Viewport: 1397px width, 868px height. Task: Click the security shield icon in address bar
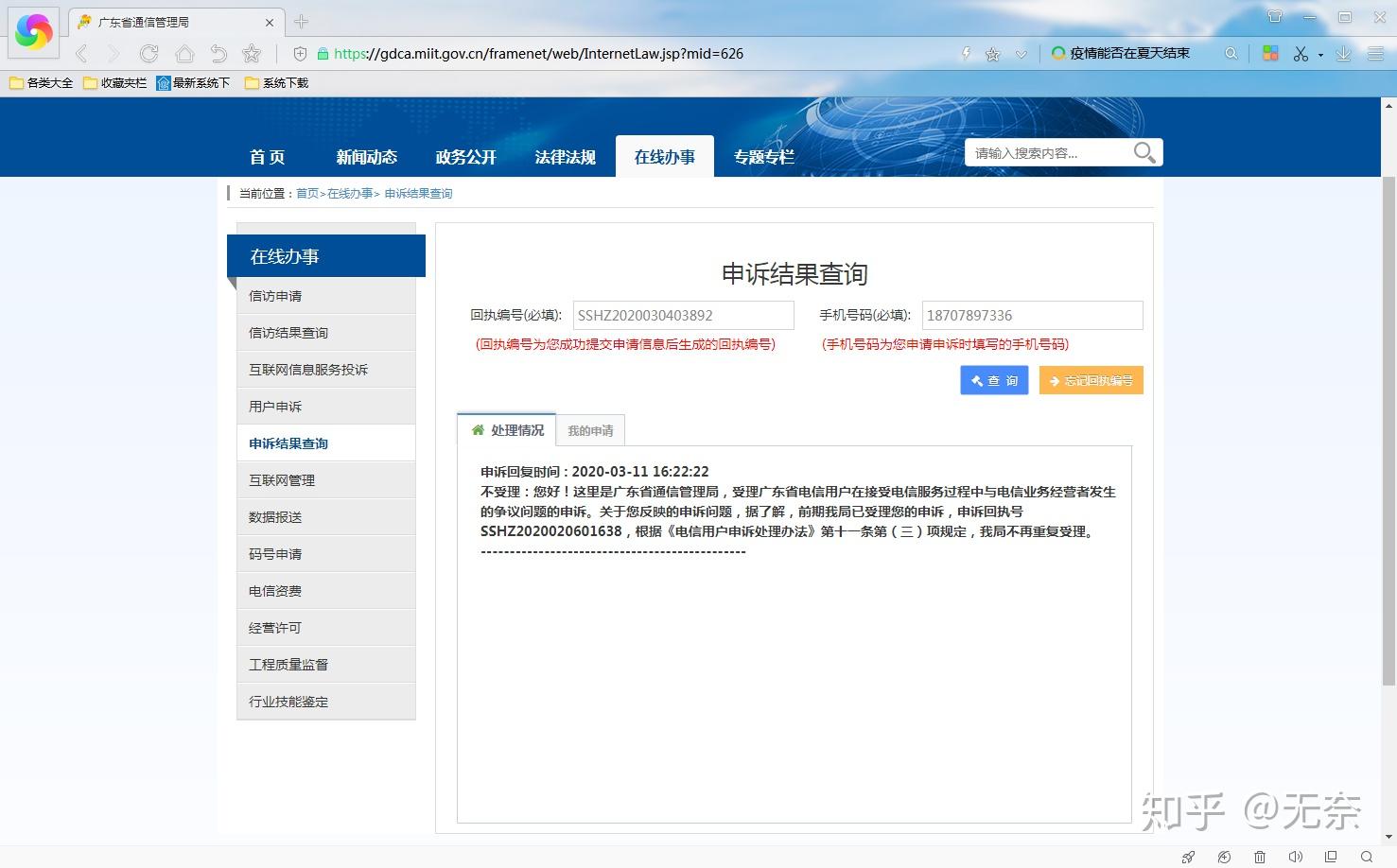click(x=301, y=54)
